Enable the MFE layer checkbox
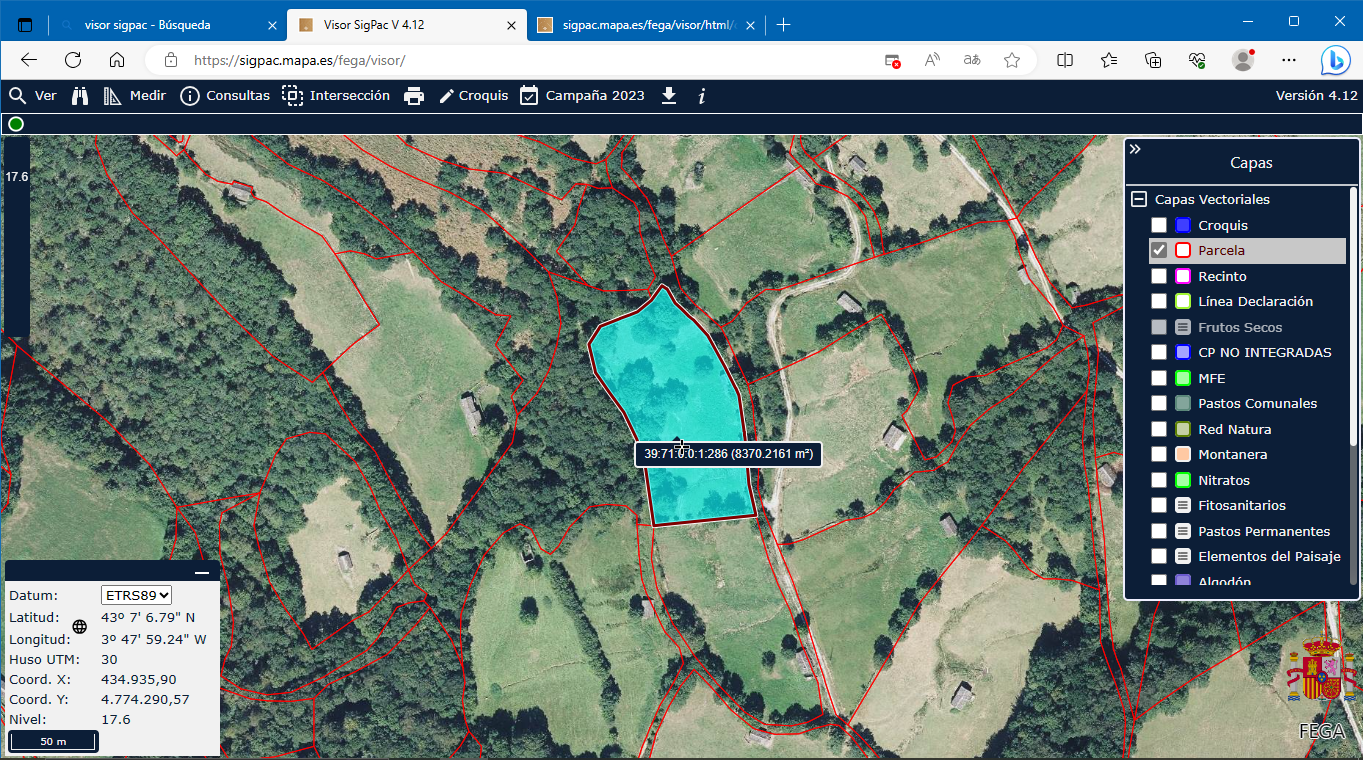The width and height of the screenshot is (1363, 760). (x=1159, y=378)
